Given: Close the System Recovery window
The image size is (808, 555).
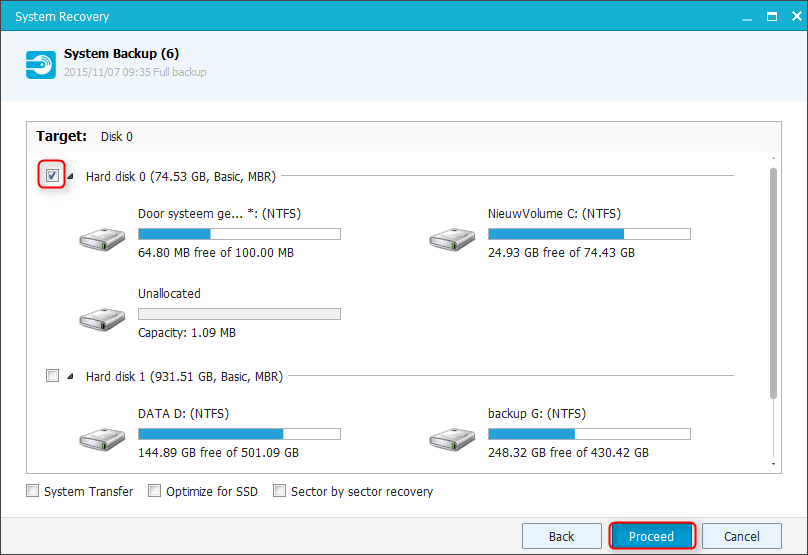Looking at the screenshot, I should pyautogui.click(x=797, y=16).
